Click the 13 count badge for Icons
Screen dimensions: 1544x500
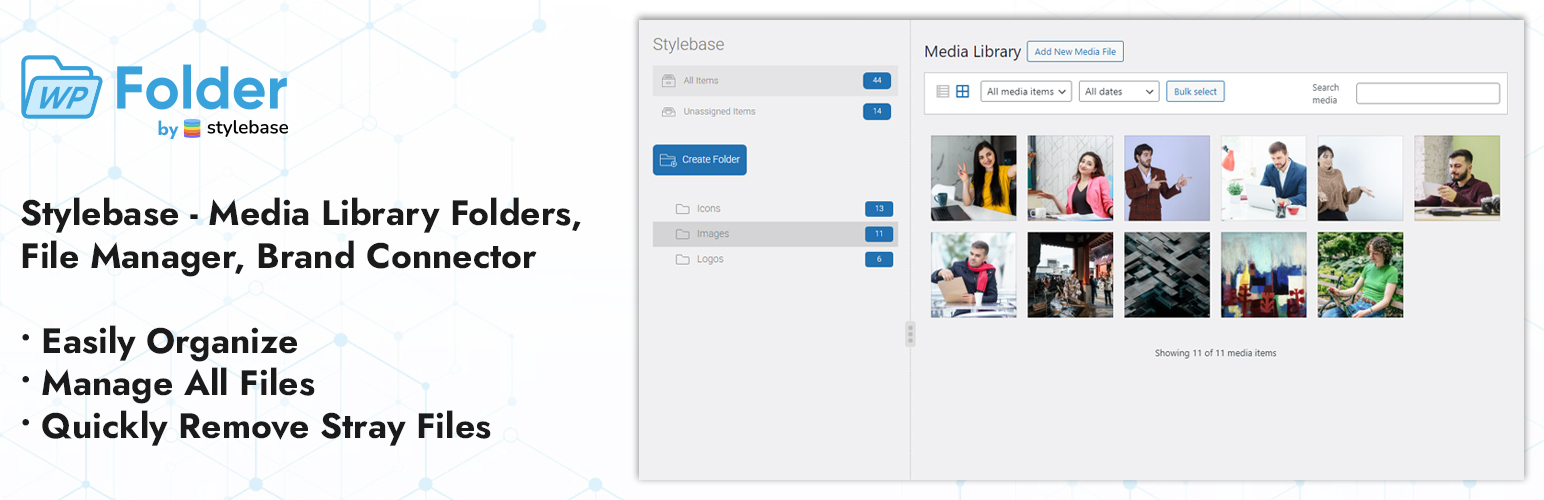tap(879, 209)
